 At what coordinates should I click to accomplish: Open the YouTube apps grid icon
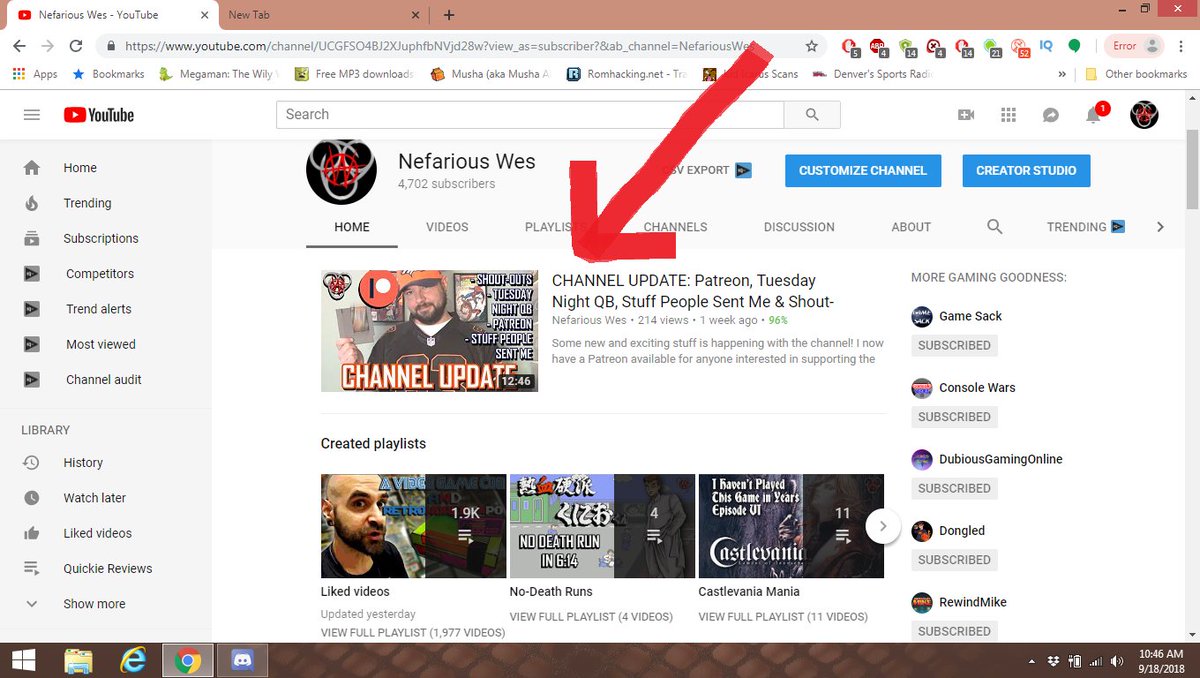pyautogui.click(x=1008, y=115)
